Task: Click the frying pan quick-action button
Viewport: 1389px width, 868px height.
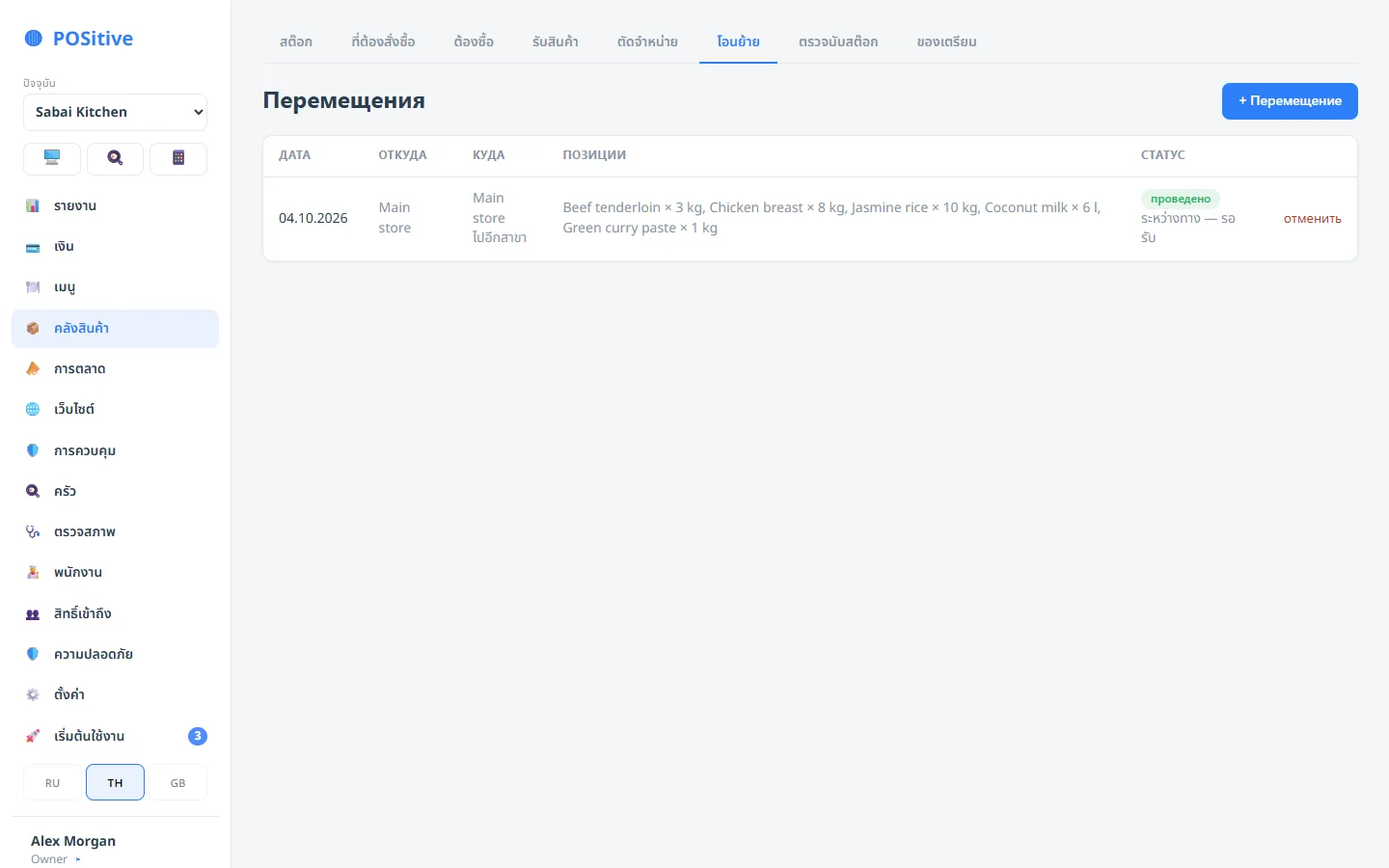Action: (115, 158)
